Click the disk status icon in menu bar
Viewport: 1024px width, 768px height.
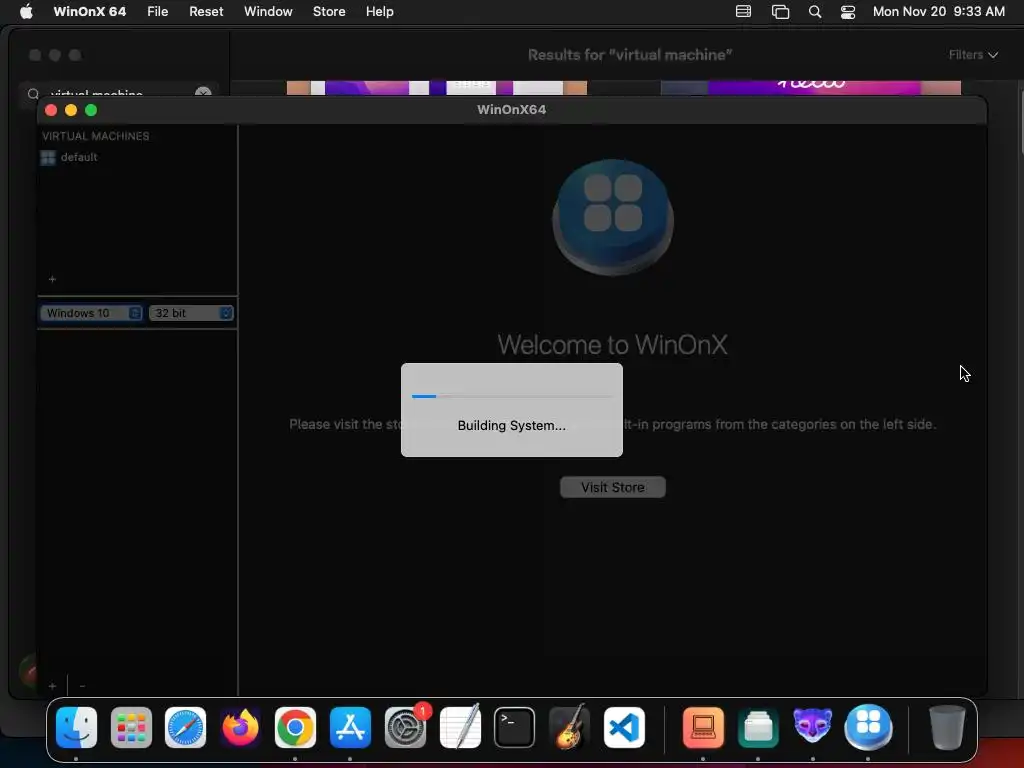click(743, 12)
